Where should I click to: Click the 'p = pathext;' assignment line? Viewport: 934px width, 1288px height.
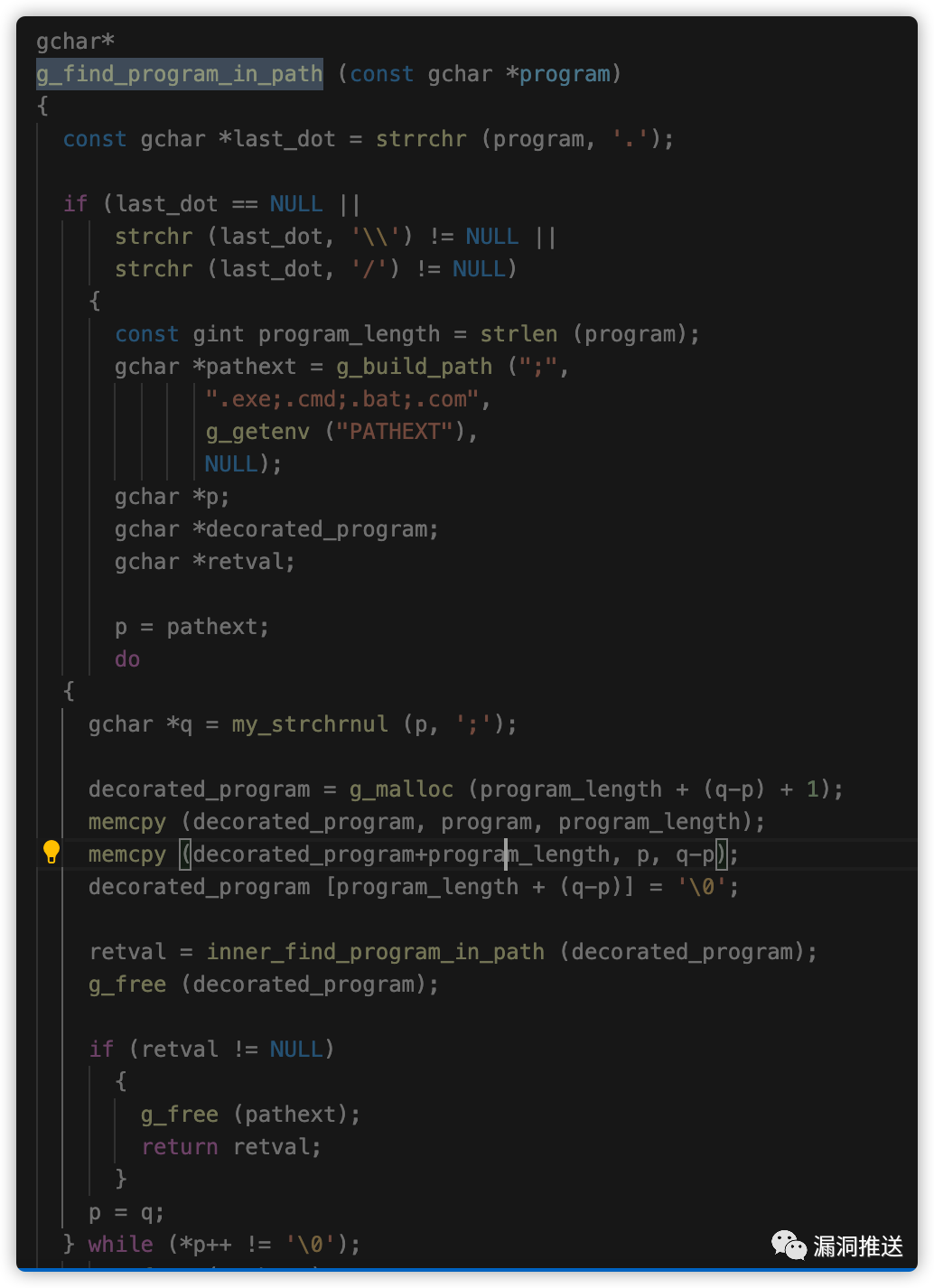tap(191, 627)
